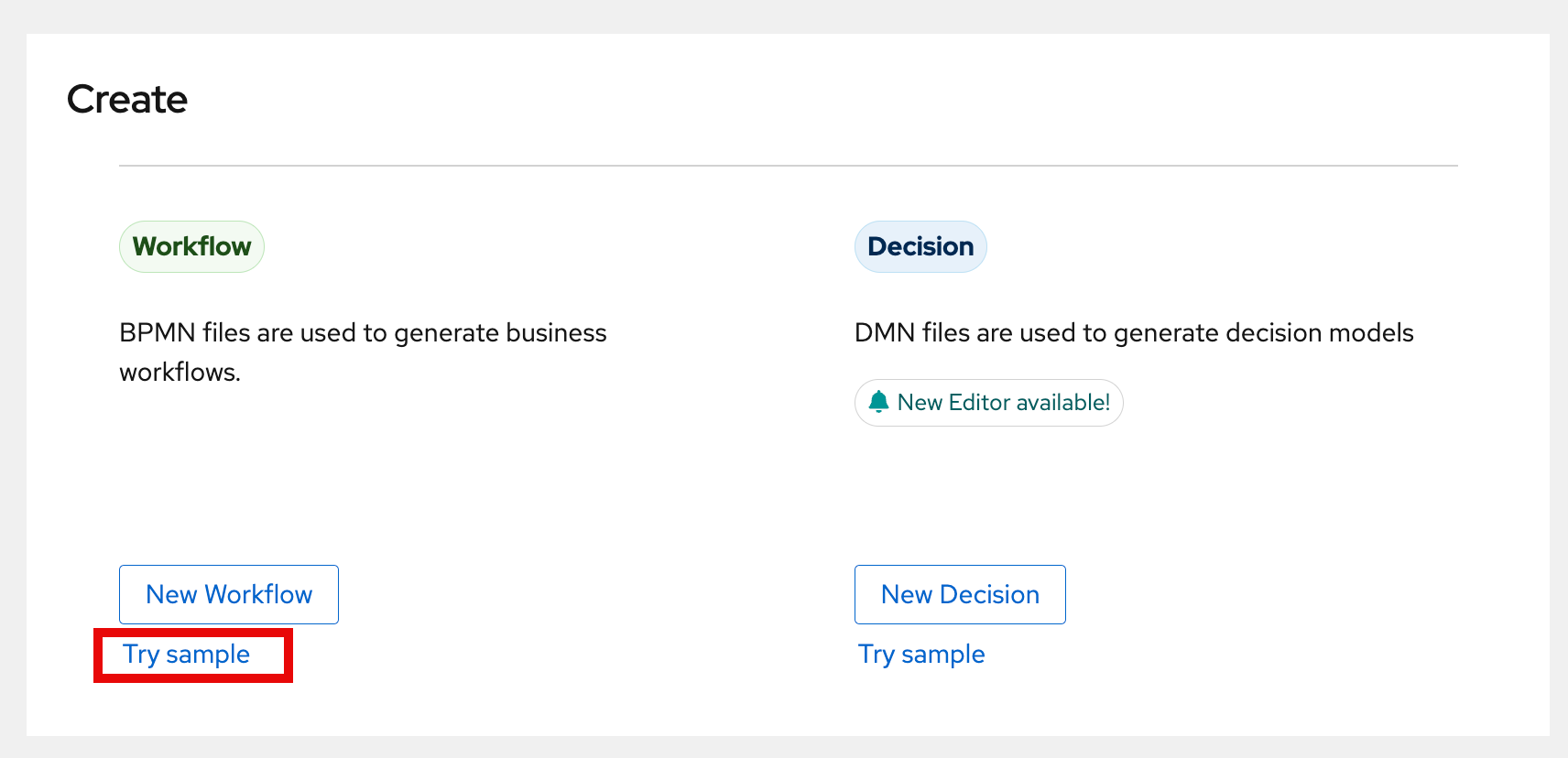The height and width of the screenshot is (758, 1568).
Task: Click the New Decision button
Action: (x=960, y=594)
